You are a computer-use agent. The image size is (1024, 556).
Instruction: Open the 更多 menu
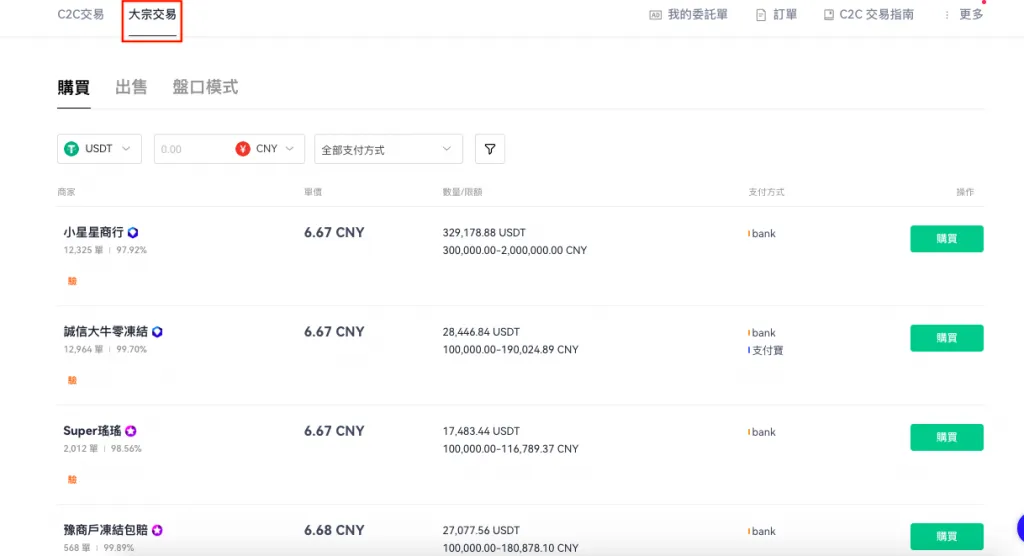coord(964,15)
